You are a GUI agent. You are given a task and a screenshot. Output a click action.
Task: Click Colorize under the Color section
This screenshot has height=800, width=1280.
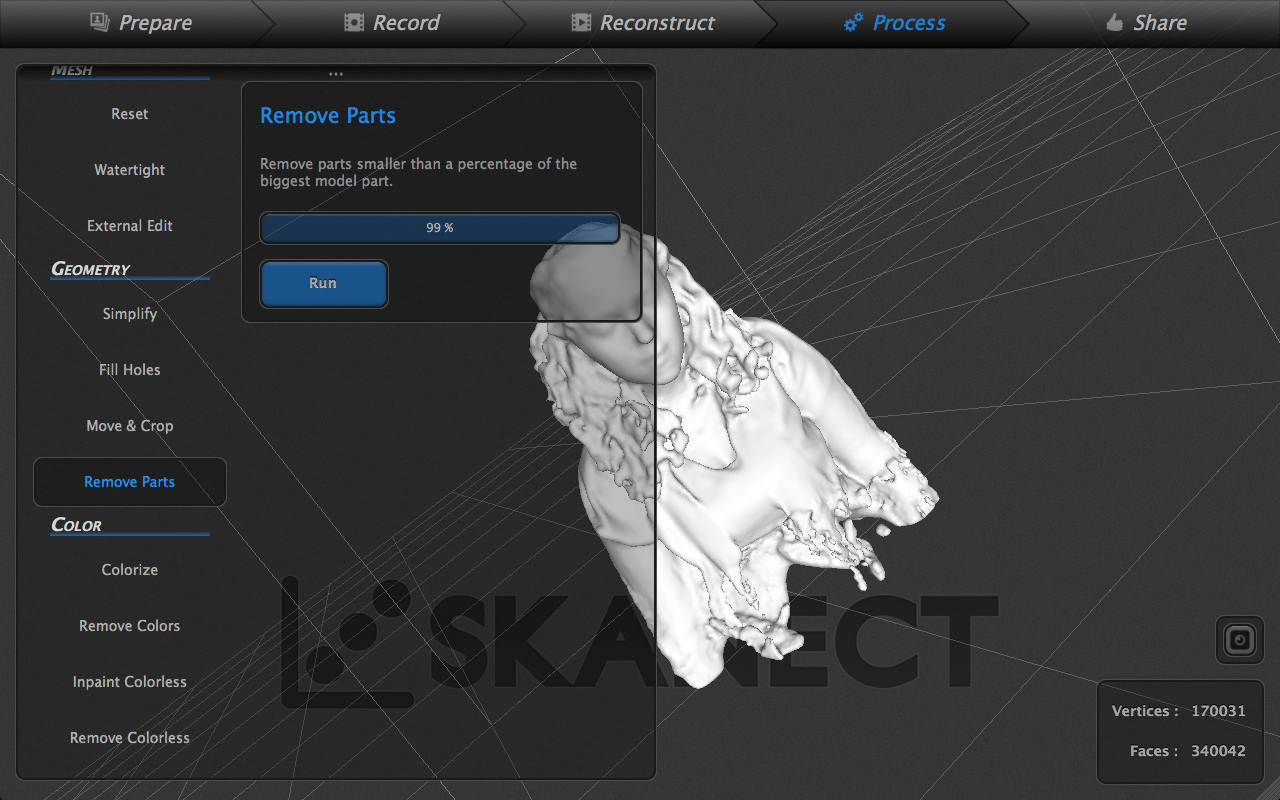click(129, 569)
